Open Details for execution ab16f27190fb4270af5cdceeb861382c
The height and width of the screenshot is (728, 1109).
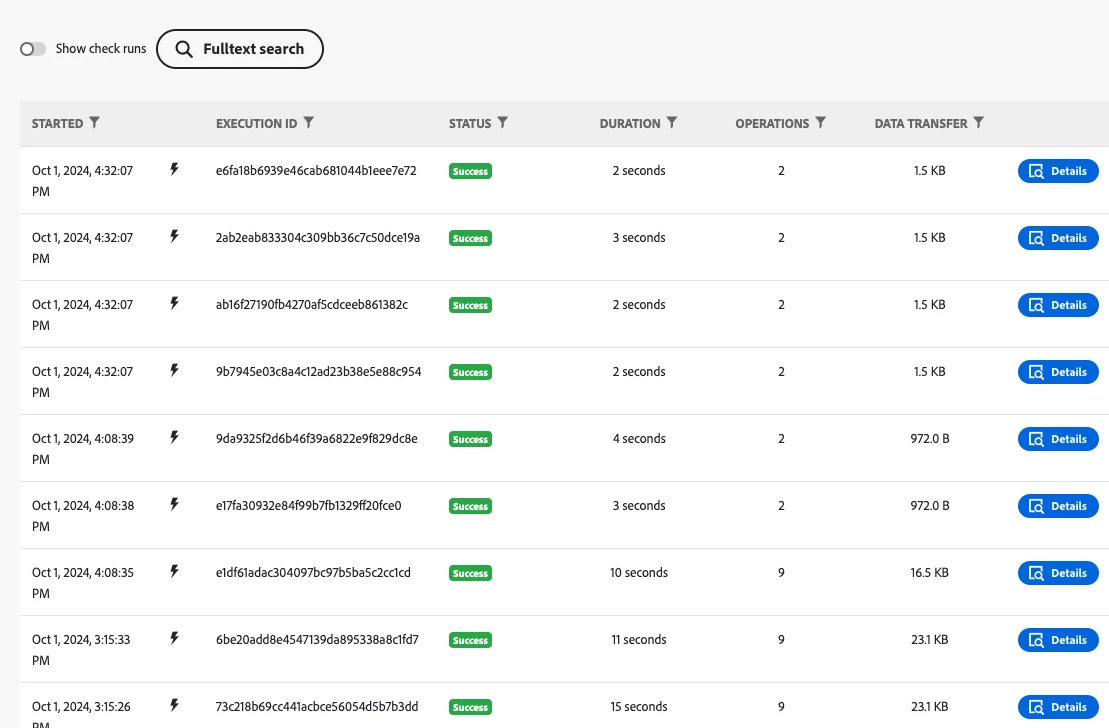1058,305
